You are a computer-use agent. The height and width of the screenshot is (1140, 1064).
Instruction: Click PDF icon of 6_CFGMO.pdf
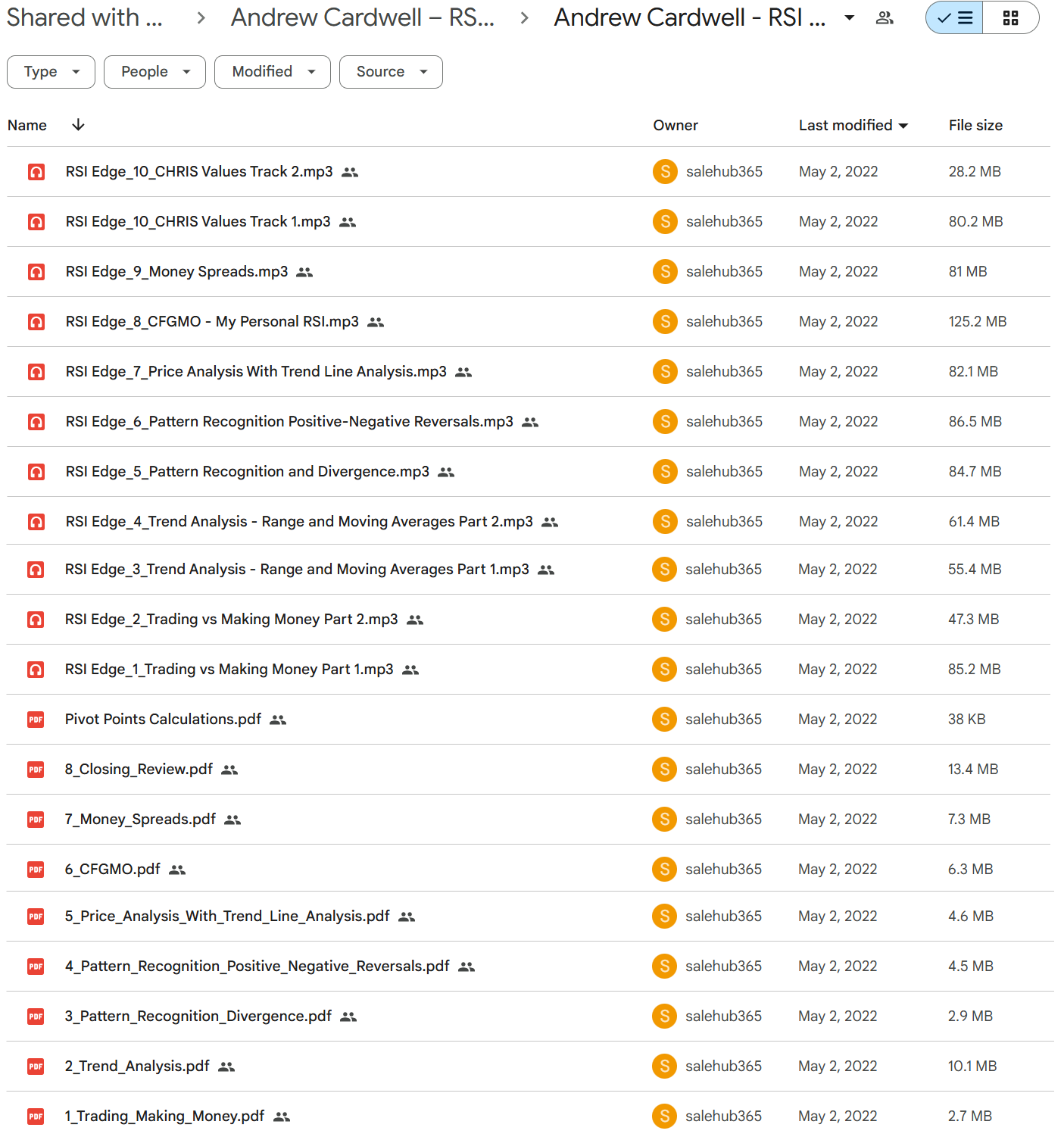tap(36, 870)
